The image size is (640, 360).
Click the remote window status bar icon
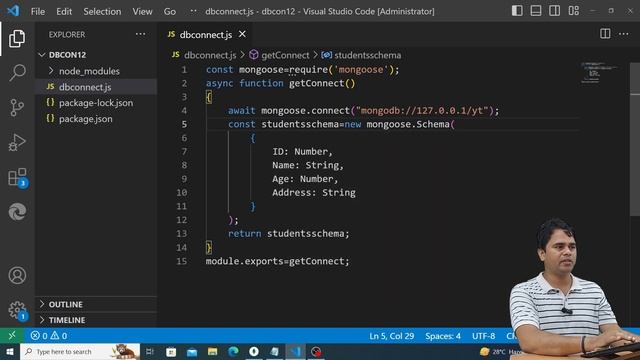12,336
